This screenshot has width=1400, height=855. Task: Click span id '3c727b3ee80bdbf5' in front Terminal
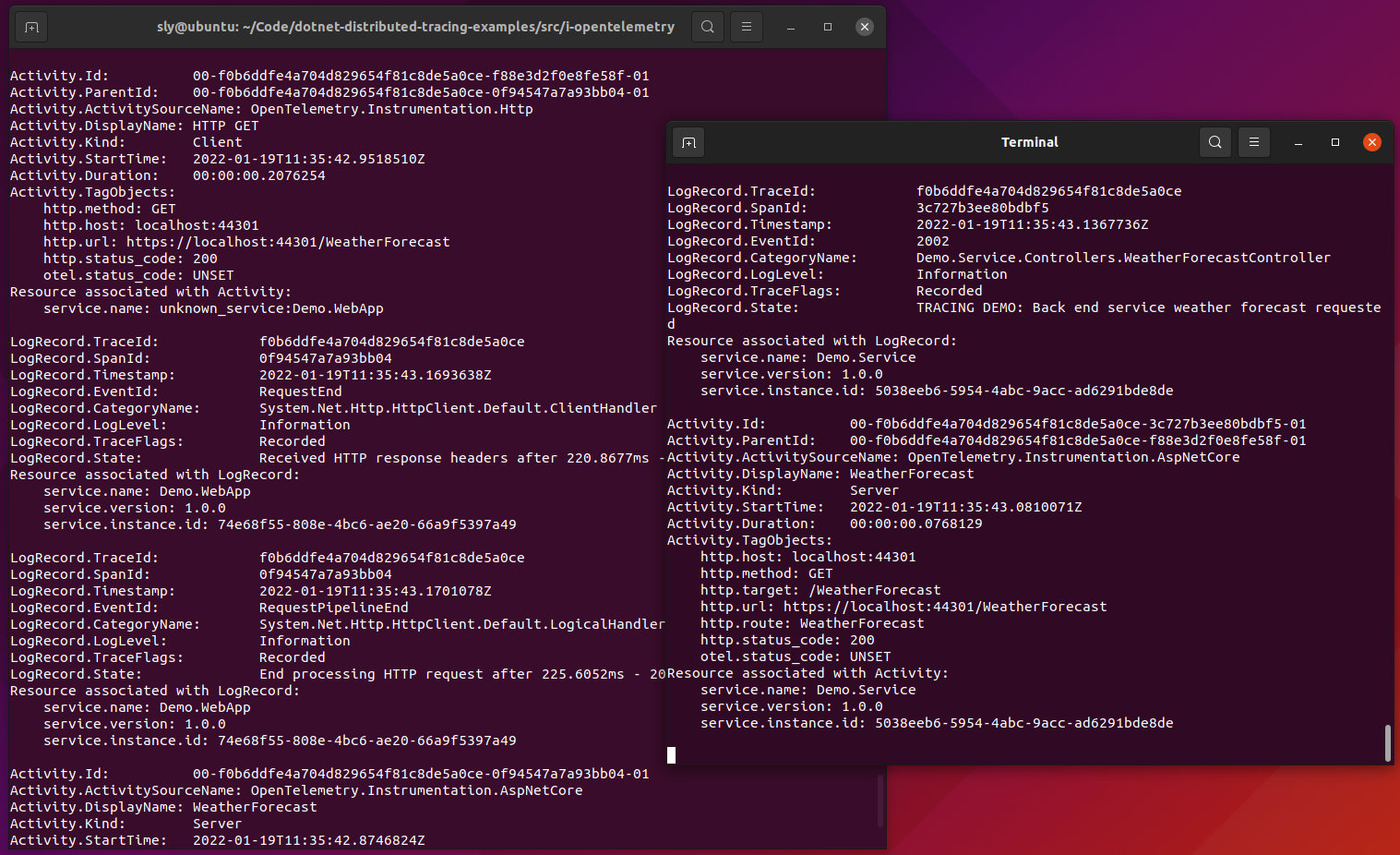(x=983, y=208)
